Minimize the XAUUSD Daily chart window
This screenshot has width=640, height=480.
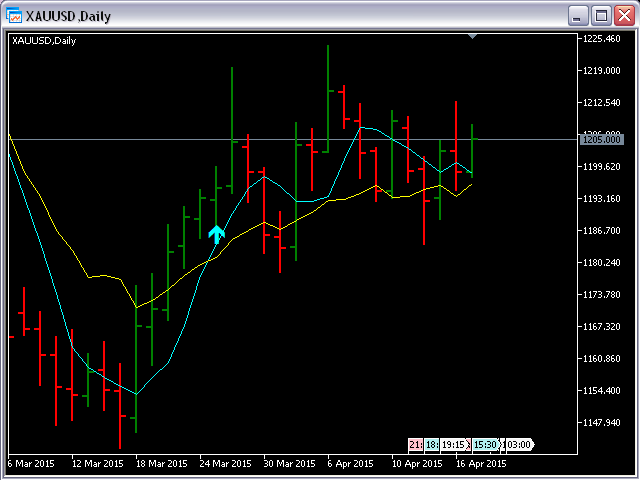[x=578, y=16]
